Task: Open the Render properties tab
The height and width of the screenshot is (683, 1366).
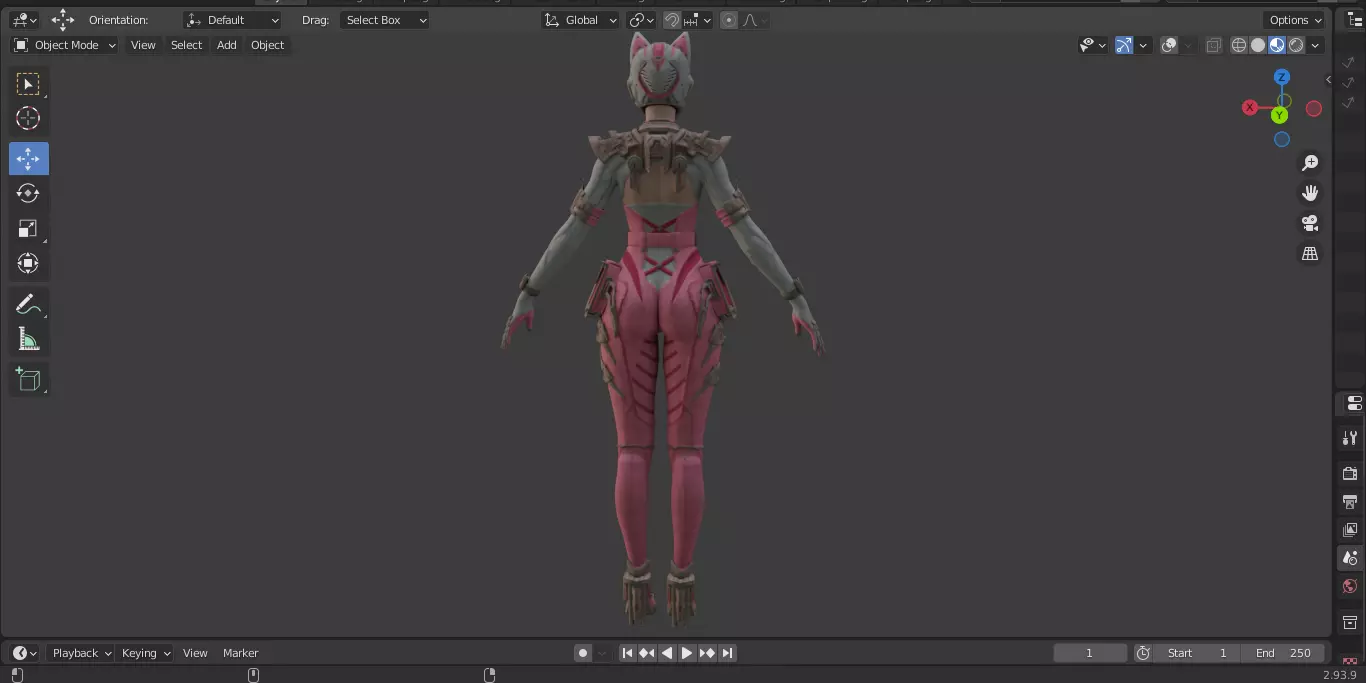Action: pos(1350,473)
